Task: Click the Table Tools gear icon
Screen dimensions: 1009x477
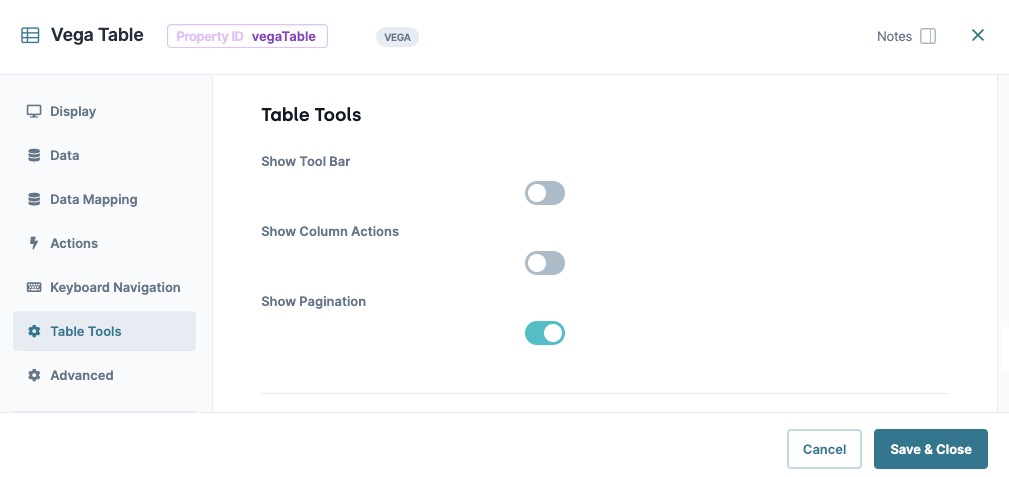Action: [34, 332]
